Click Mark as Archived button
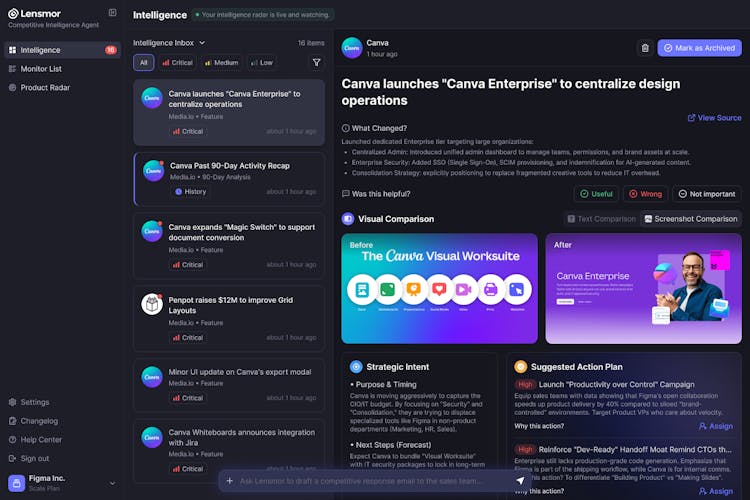 click(700, 48)
